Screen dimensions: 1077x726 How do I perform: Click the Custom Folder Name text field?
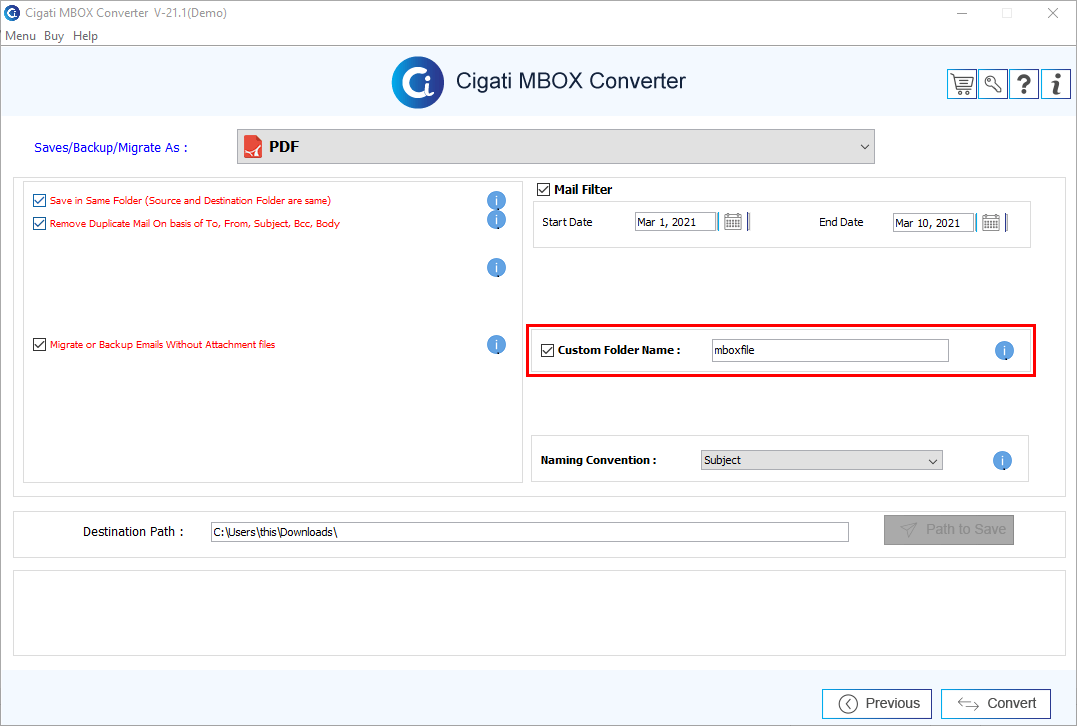830,350
